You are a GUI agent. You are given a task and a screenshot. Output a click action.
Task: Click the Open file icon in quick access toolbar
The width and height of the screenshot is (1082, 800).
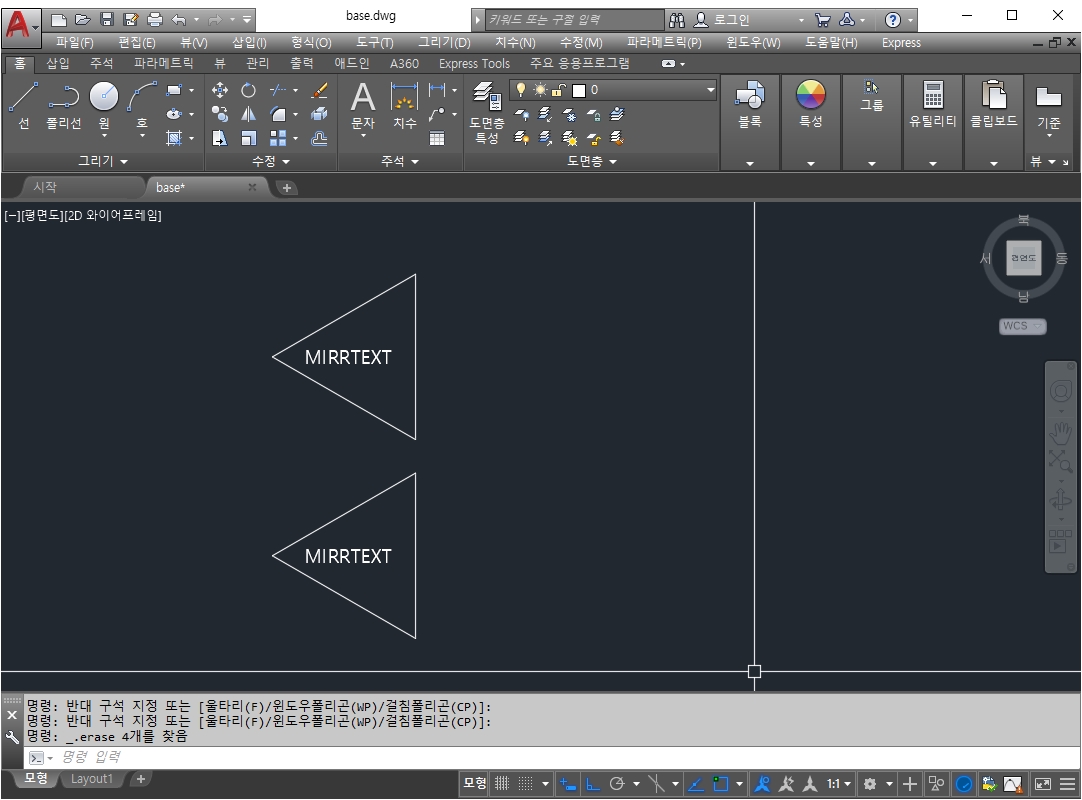point(83,19)
